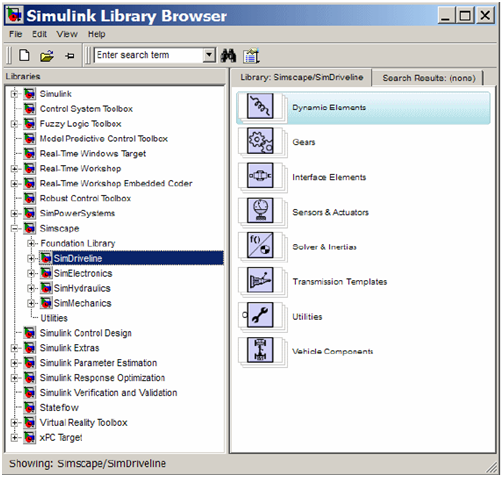Click the Open folder toolbar icon

coord(47,56)
